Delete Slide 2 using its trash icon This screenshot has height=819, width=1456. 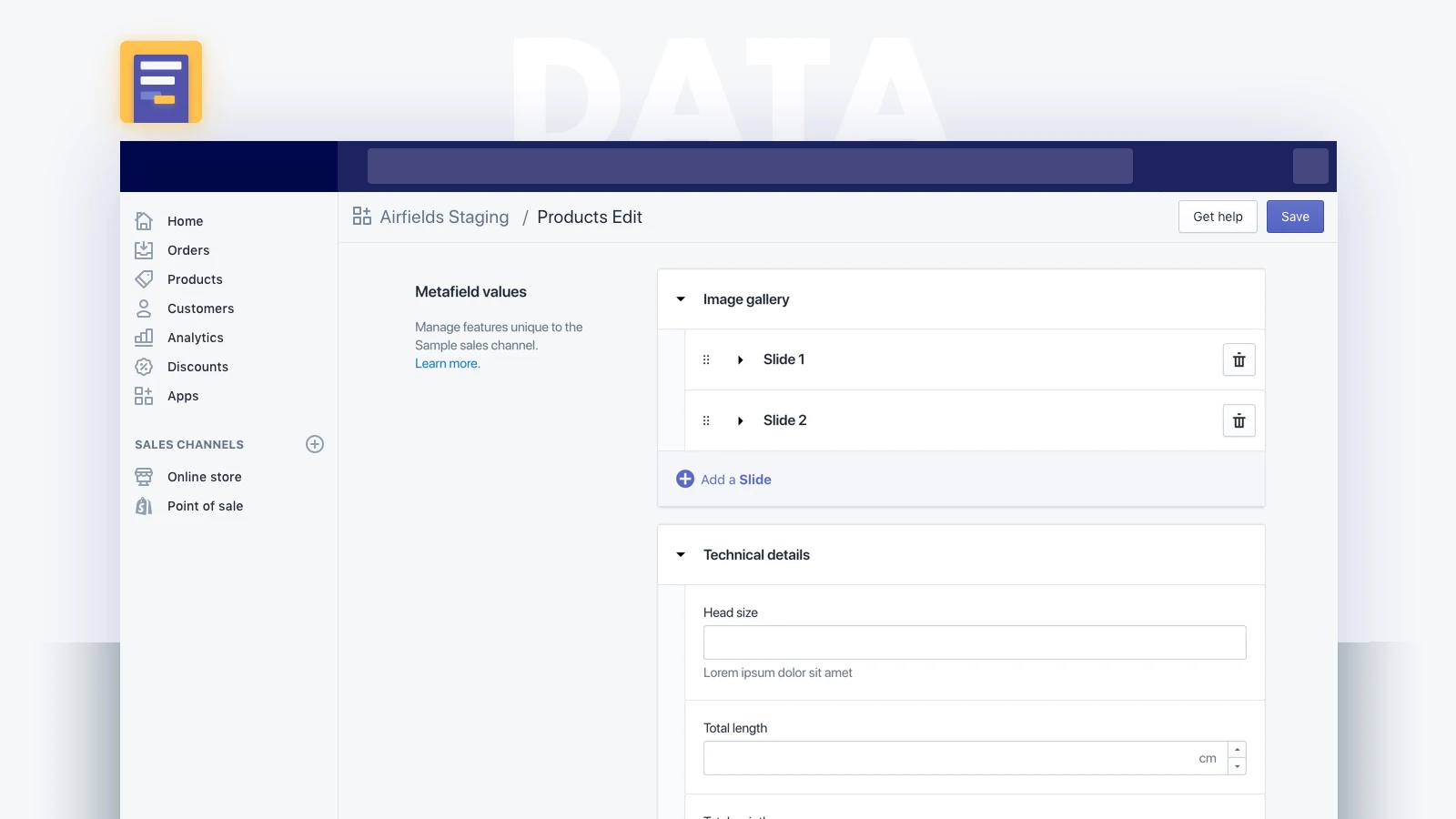tap(1239, 420)
